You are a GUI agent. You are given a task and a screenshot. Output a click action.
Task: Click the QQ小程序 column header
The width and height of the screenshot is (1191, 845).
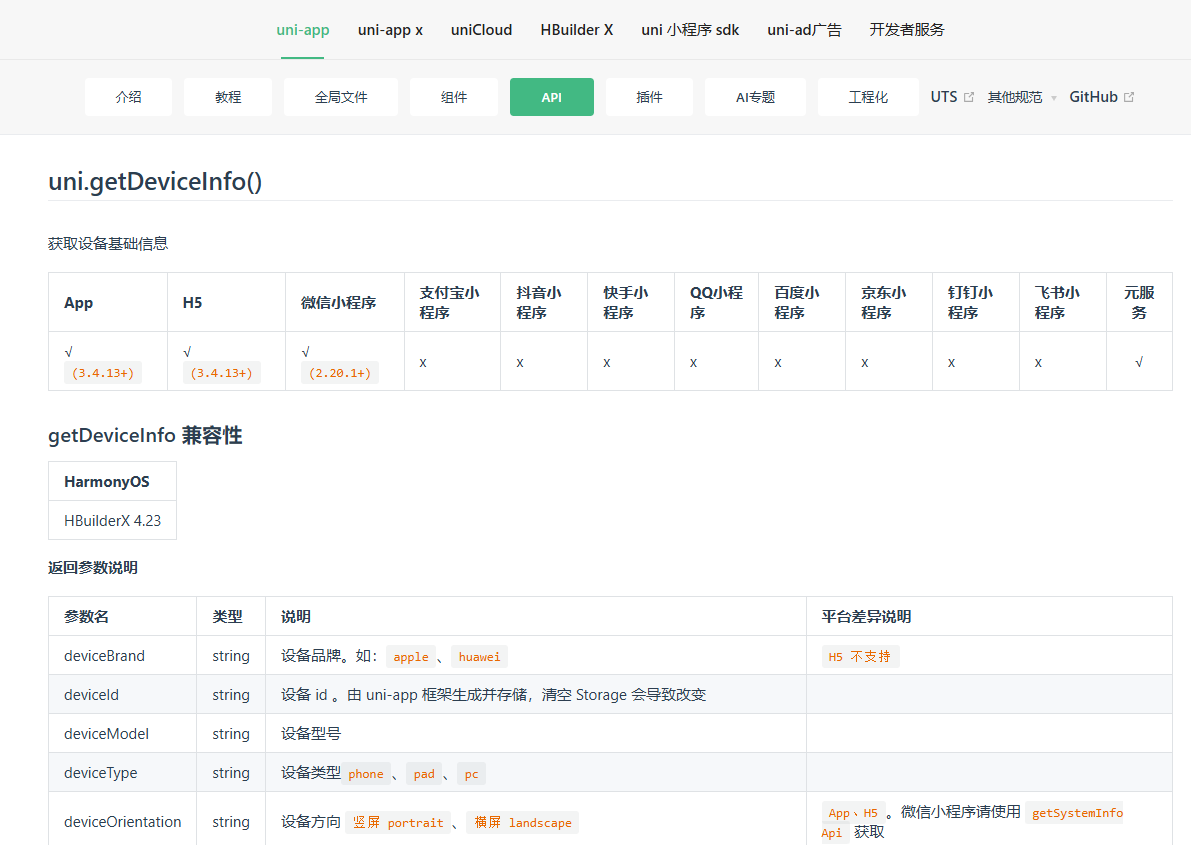pyautogui.click(x=716, y=302)
